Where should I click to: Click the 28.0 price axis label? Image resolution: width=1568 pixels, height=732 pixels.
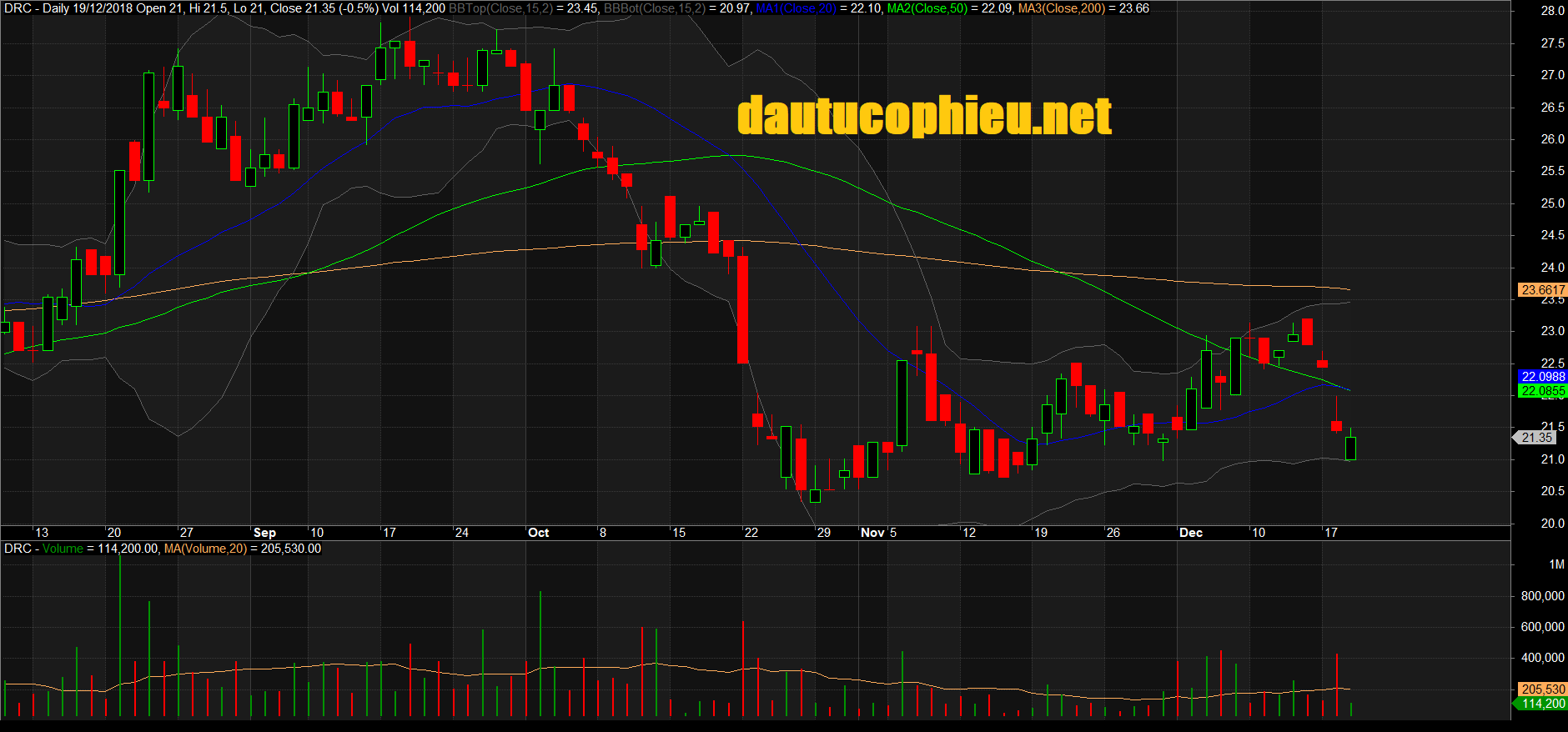point(1552,11)
